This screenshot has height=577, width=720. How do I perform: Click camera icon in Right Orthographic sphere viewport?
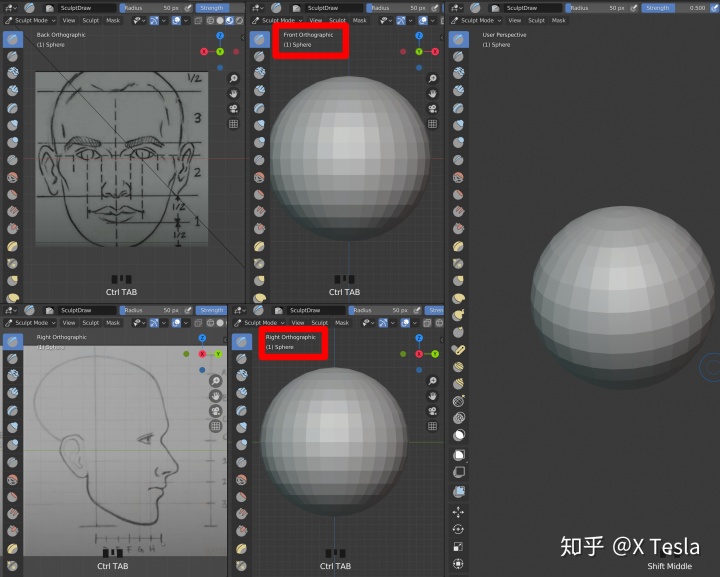[432, 411]
